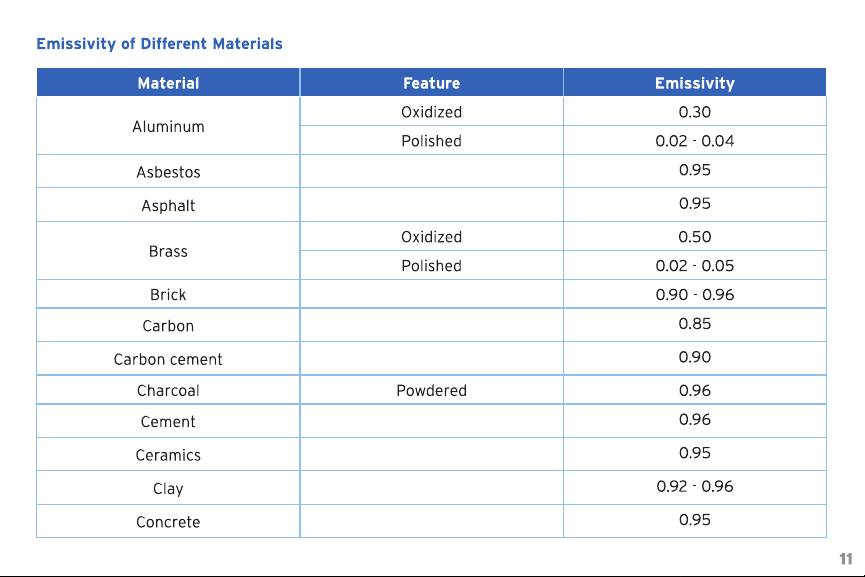Select the Asphalt material cell
This screenshot has height=577, width=865.
pyautogui.click(x=168, y=205)
